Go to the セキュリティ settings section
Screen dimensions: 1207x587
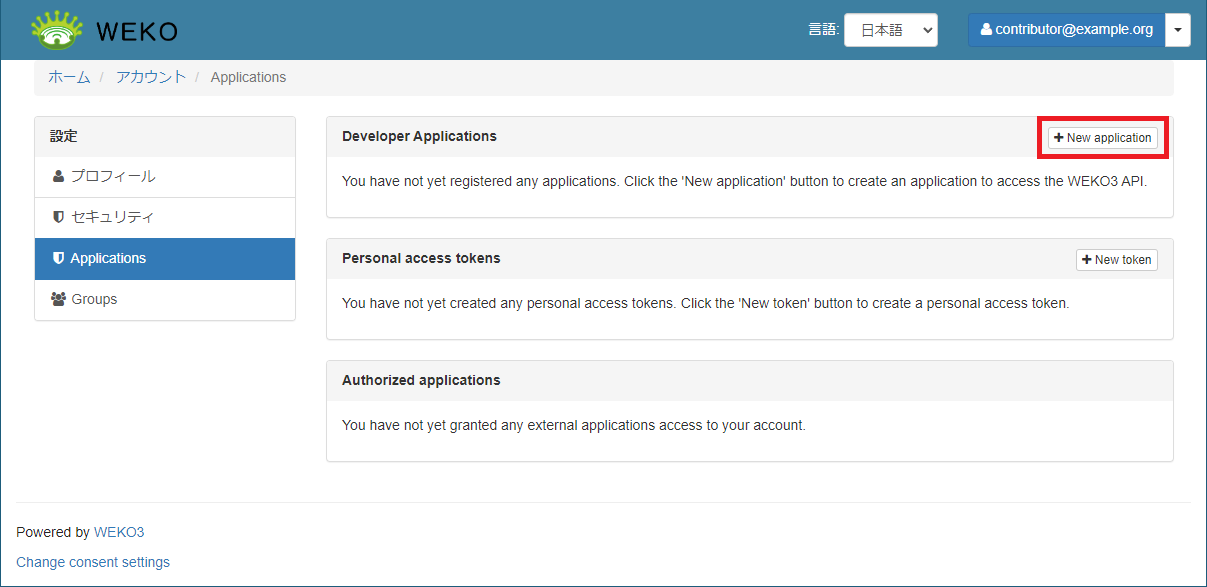(112, 217)
